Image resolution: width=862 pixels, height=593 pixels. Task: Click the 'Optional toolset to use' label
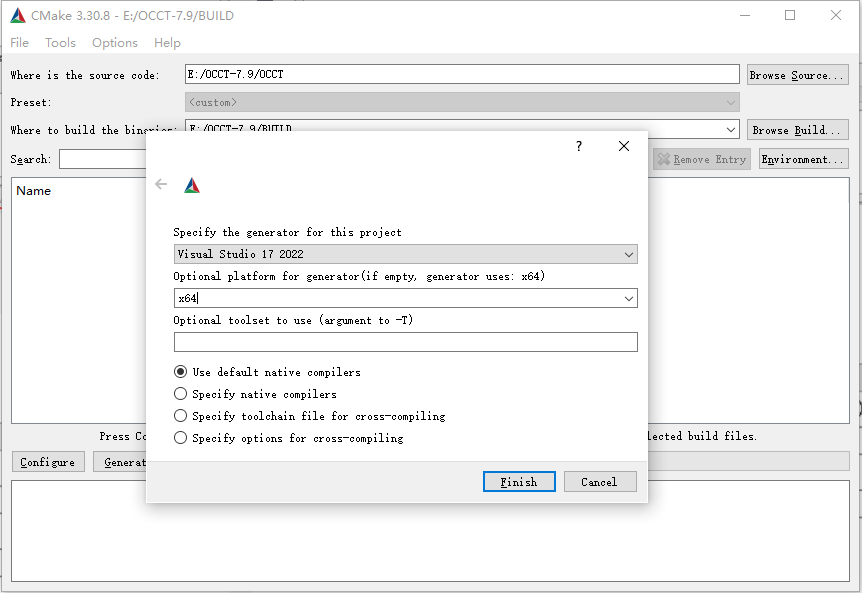tap(293, 320)
